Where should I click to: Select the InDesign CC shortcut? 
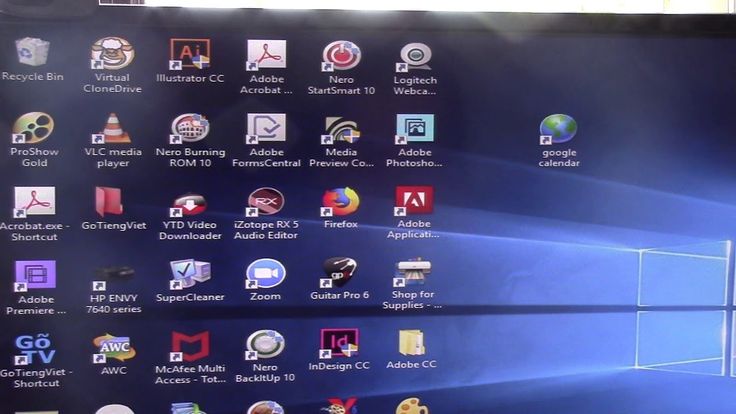[339, 344]
